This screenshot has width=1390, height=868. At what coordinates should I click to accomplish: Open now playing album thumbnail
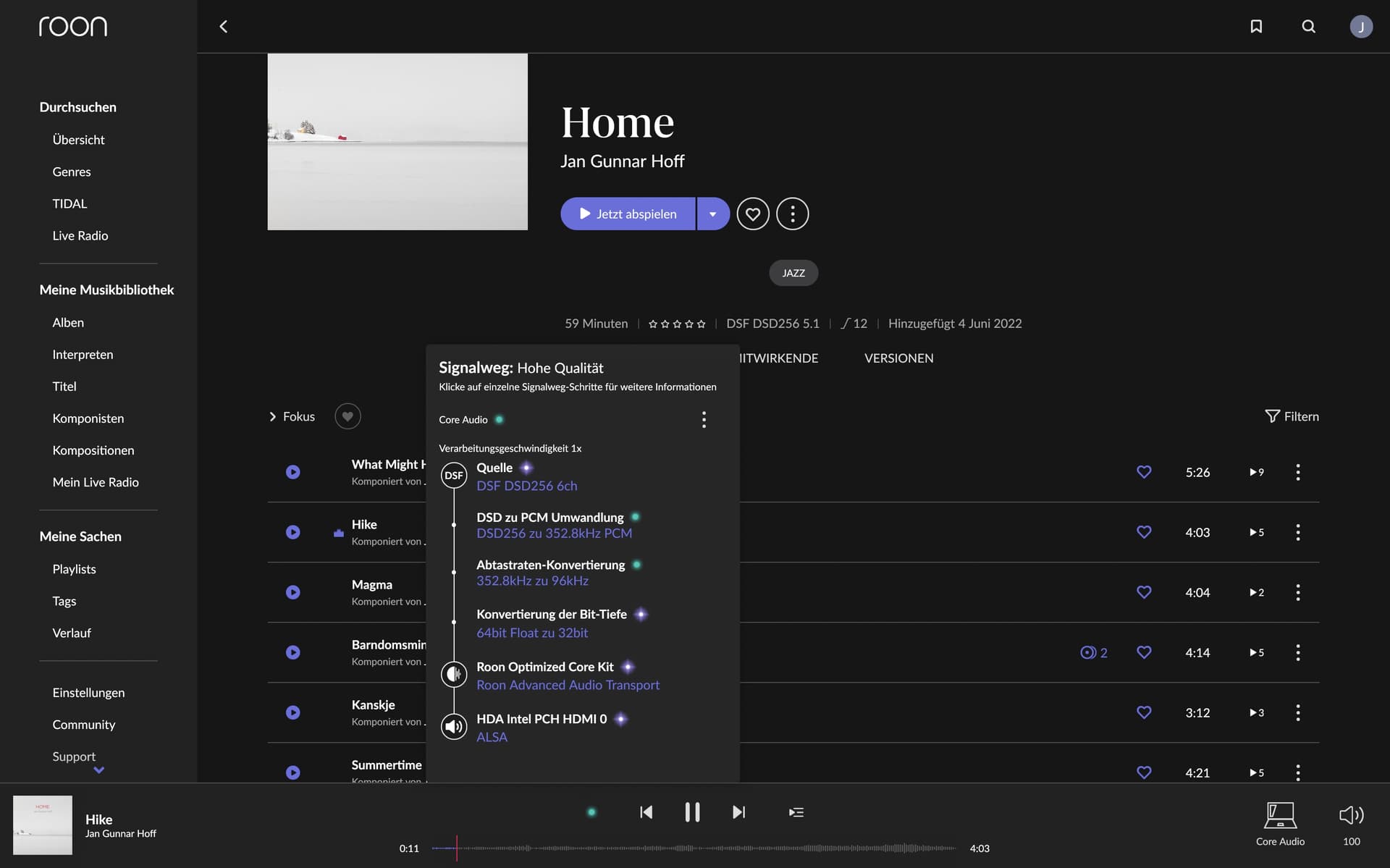click(x=43, y=825)
